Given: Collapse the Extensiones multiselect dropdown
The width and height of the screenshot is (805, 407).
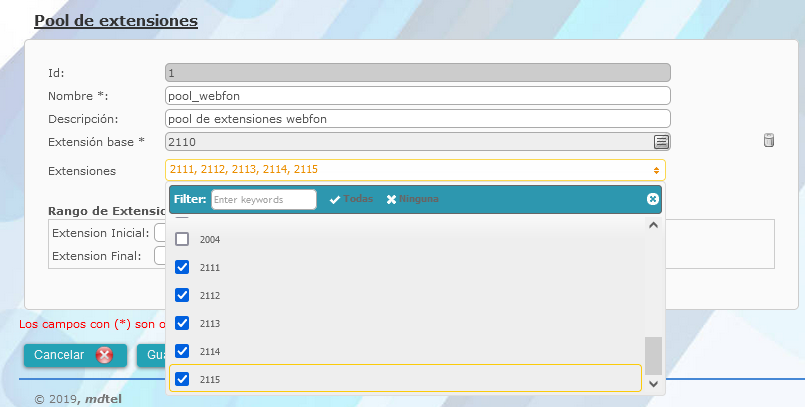Looking at the screenshot, I should pos(656,171).
